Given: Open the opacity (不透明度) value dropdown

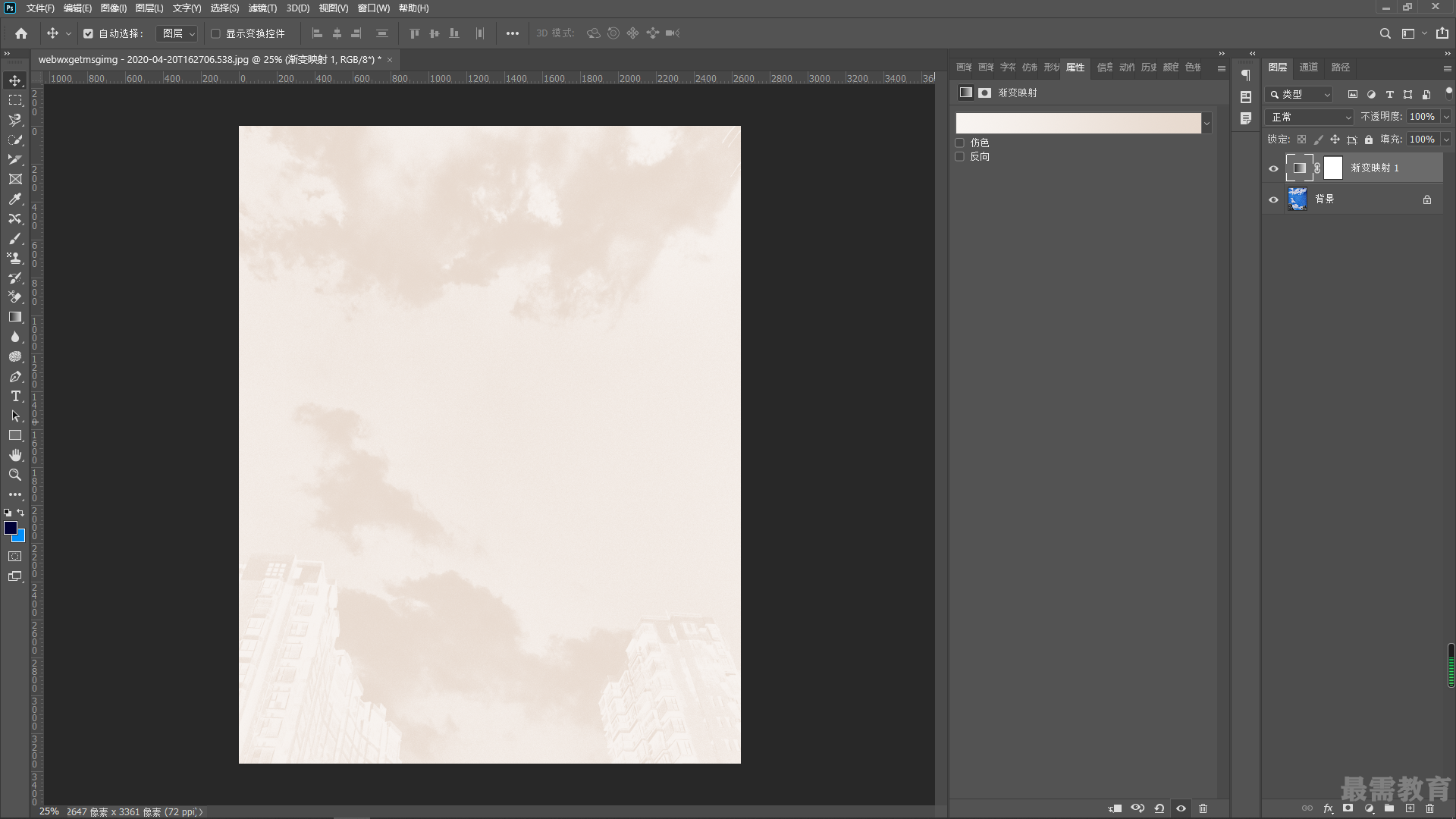Looking at the screenshot, I should coord(1446,117).
